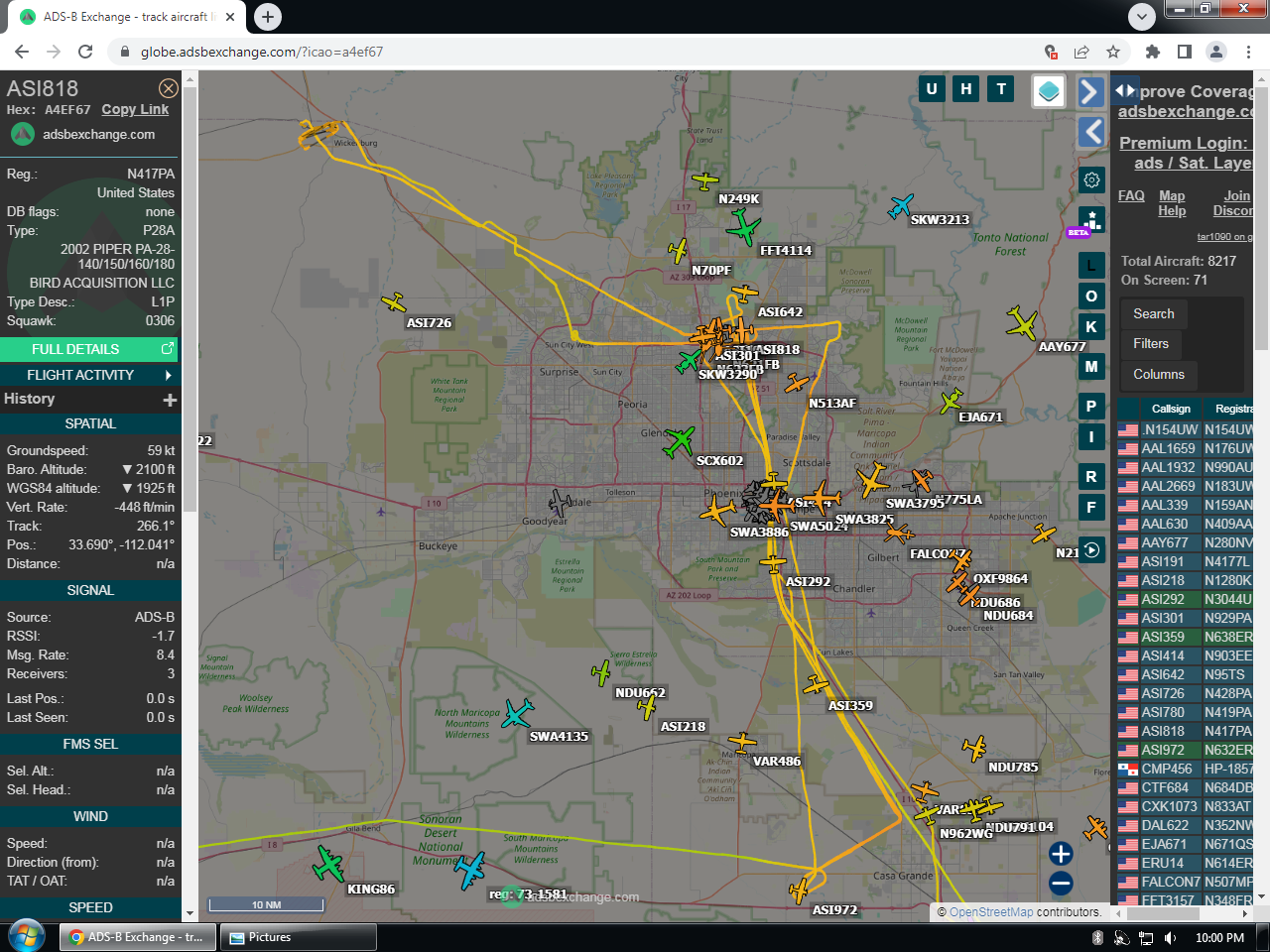This screenshot has height=952, width=1270.
Task: Start replay with the play button on the map
Action: [1091, 549]
